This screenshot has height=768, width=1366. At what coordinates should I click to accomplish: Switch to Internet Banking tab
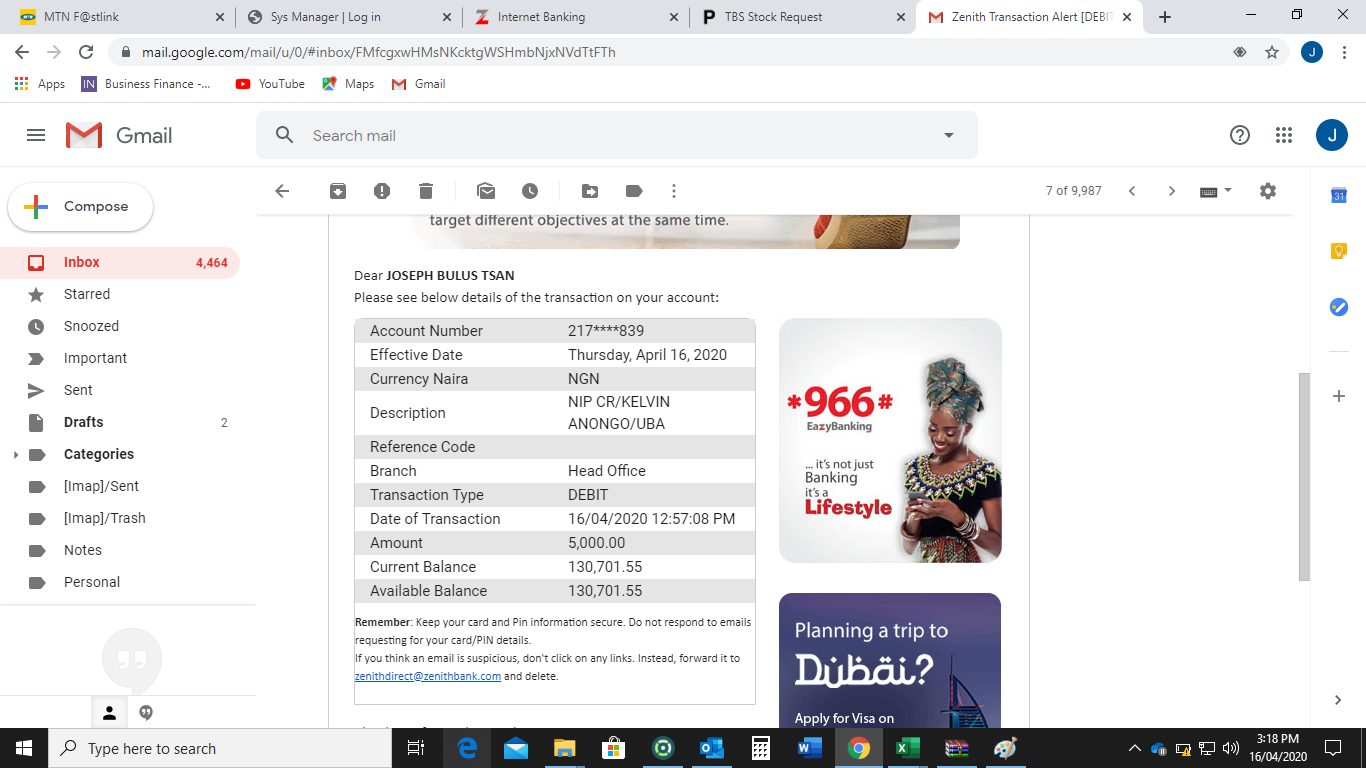pyautogui.click(x=577, y=17)
